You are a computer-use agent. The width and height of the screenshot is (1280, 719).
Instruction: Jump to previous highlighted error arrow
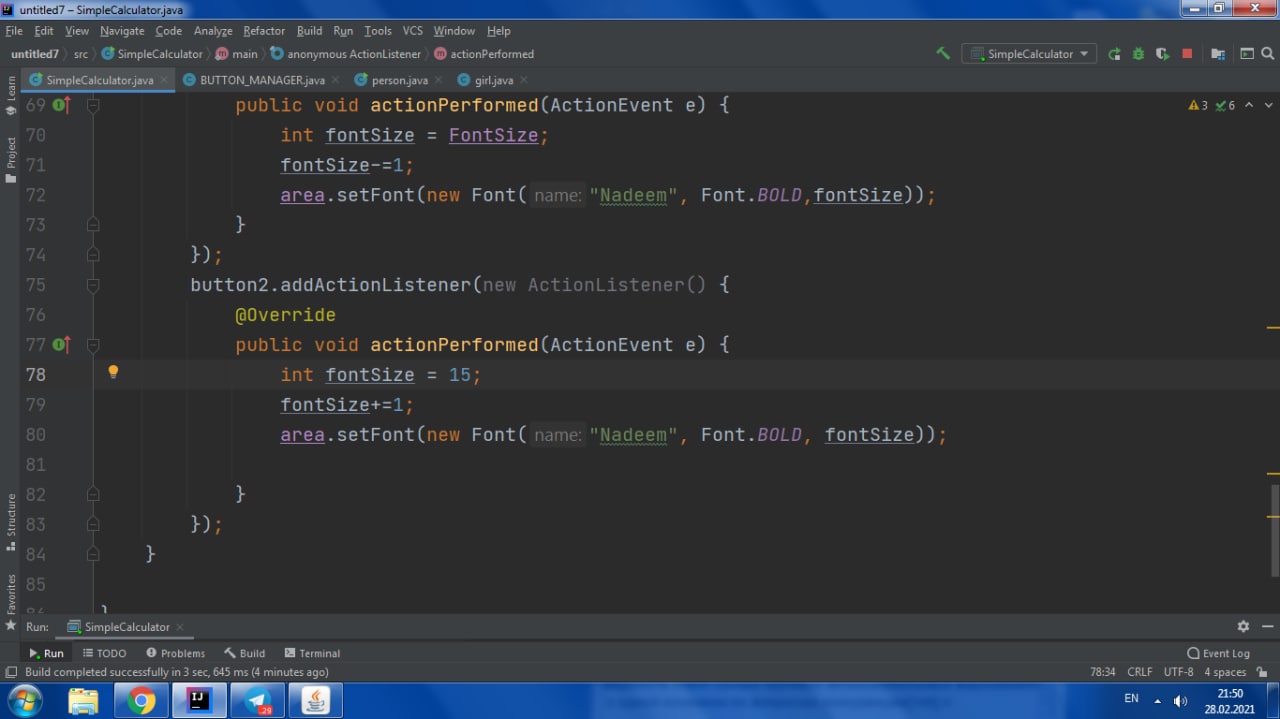pyautogui.click(x=1249, y=105)
